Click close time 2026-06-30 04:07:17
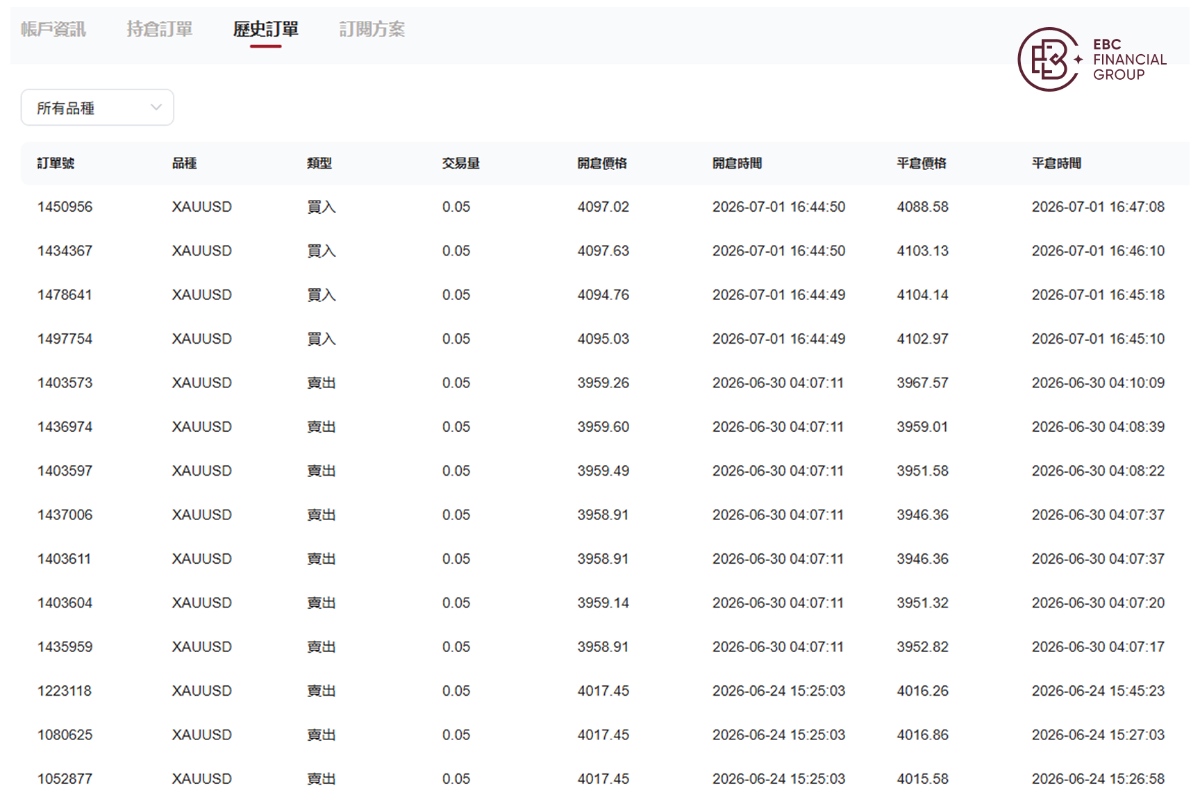The height and width of the screenshot is (804, 1200). tap(1098, 647)
